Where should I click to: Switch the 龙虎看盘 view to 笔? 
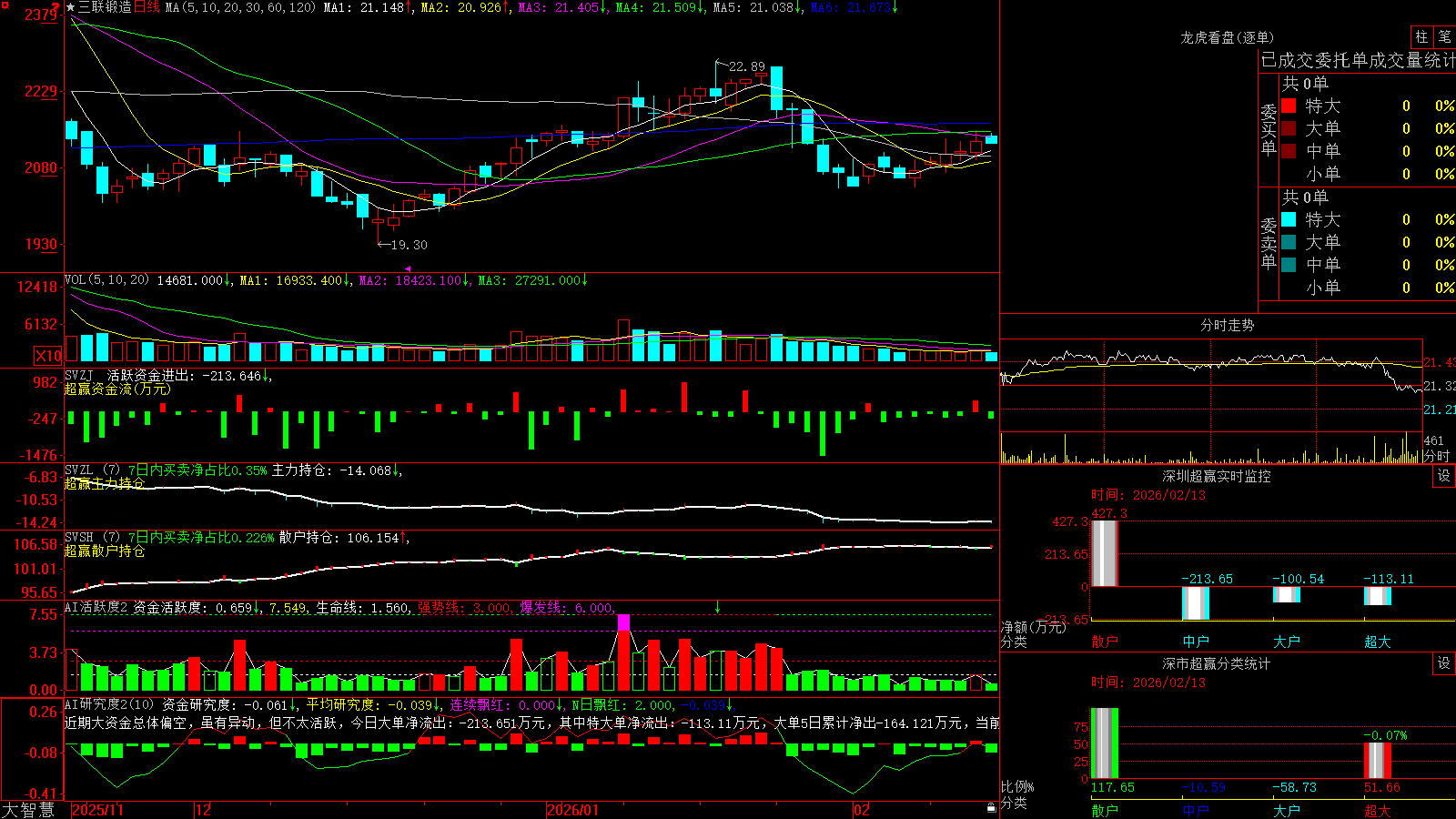pyautogui.click(x=1444, y=36)
